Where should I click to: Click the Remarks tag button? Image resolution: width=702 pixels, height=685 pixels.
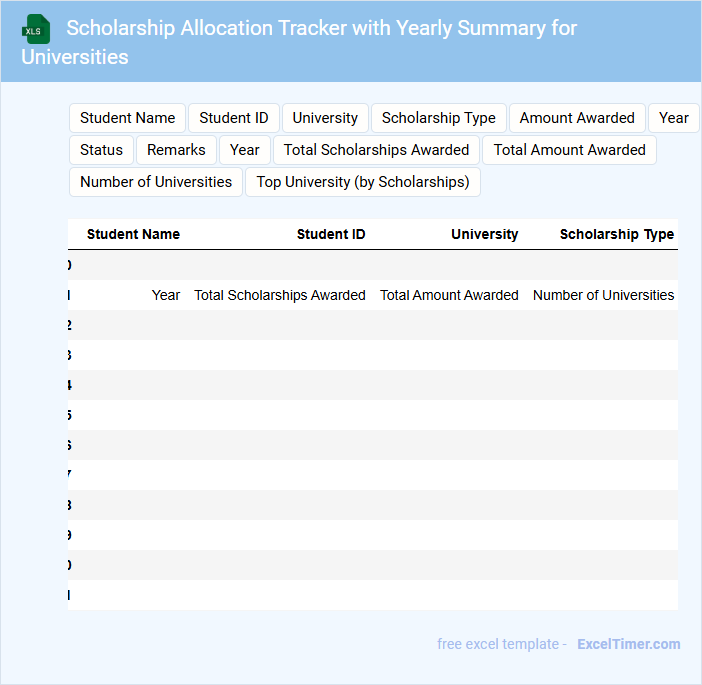[176, 150]
